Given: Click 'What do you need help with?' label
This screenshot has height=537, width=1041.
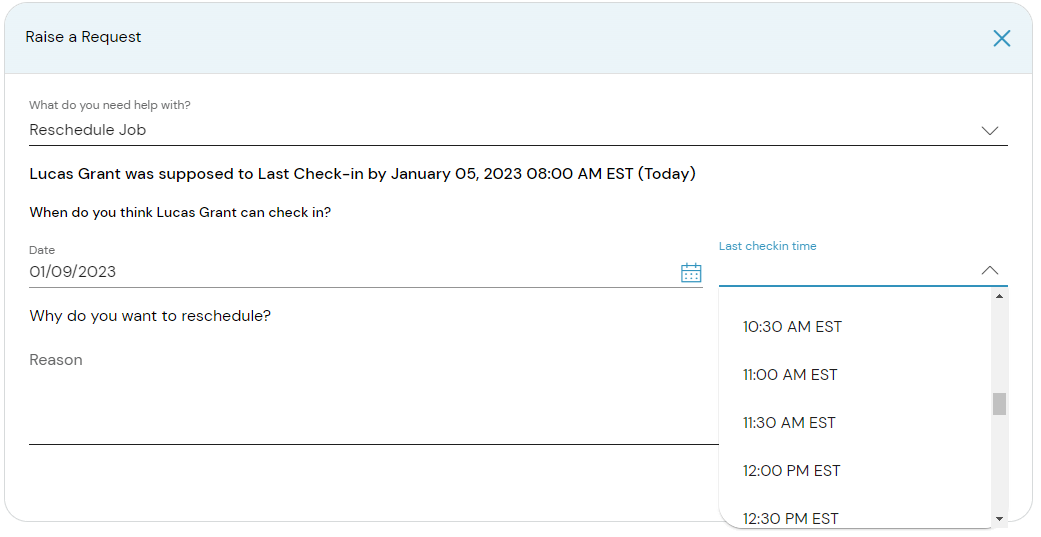Looking at the screenshot, I should pos(110,105).
